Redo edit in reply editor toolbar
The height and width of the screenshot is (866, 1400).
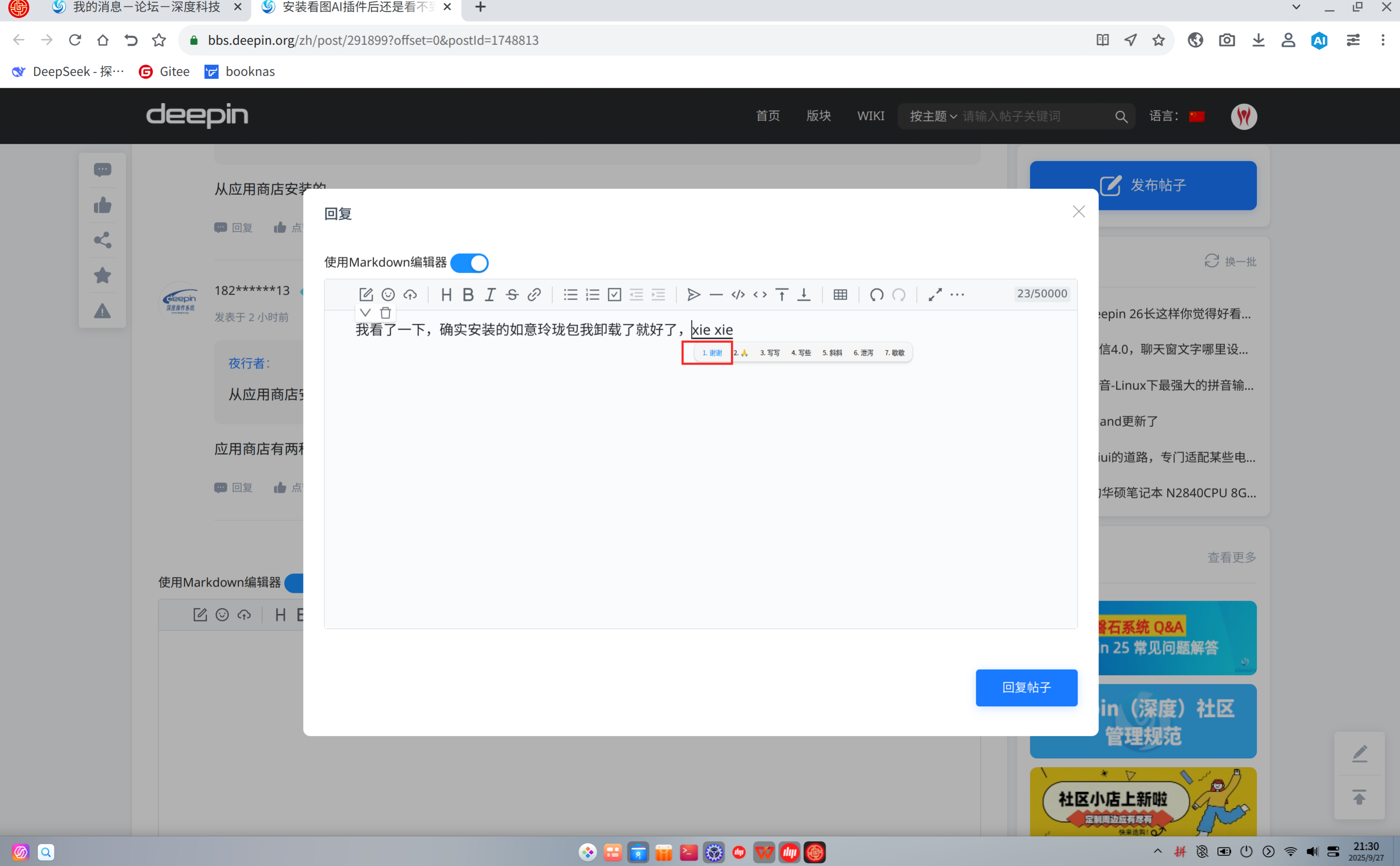pos(899,295)
